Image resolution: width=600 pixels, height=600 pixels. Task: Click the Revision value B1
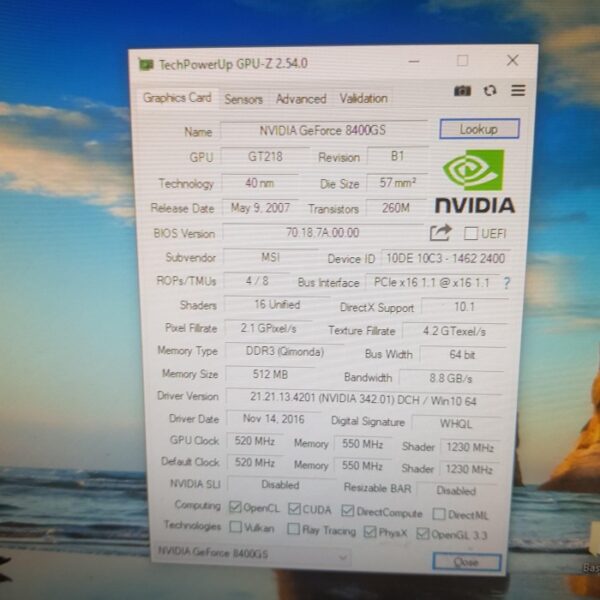pyautogui.click(x=397, y=156)
